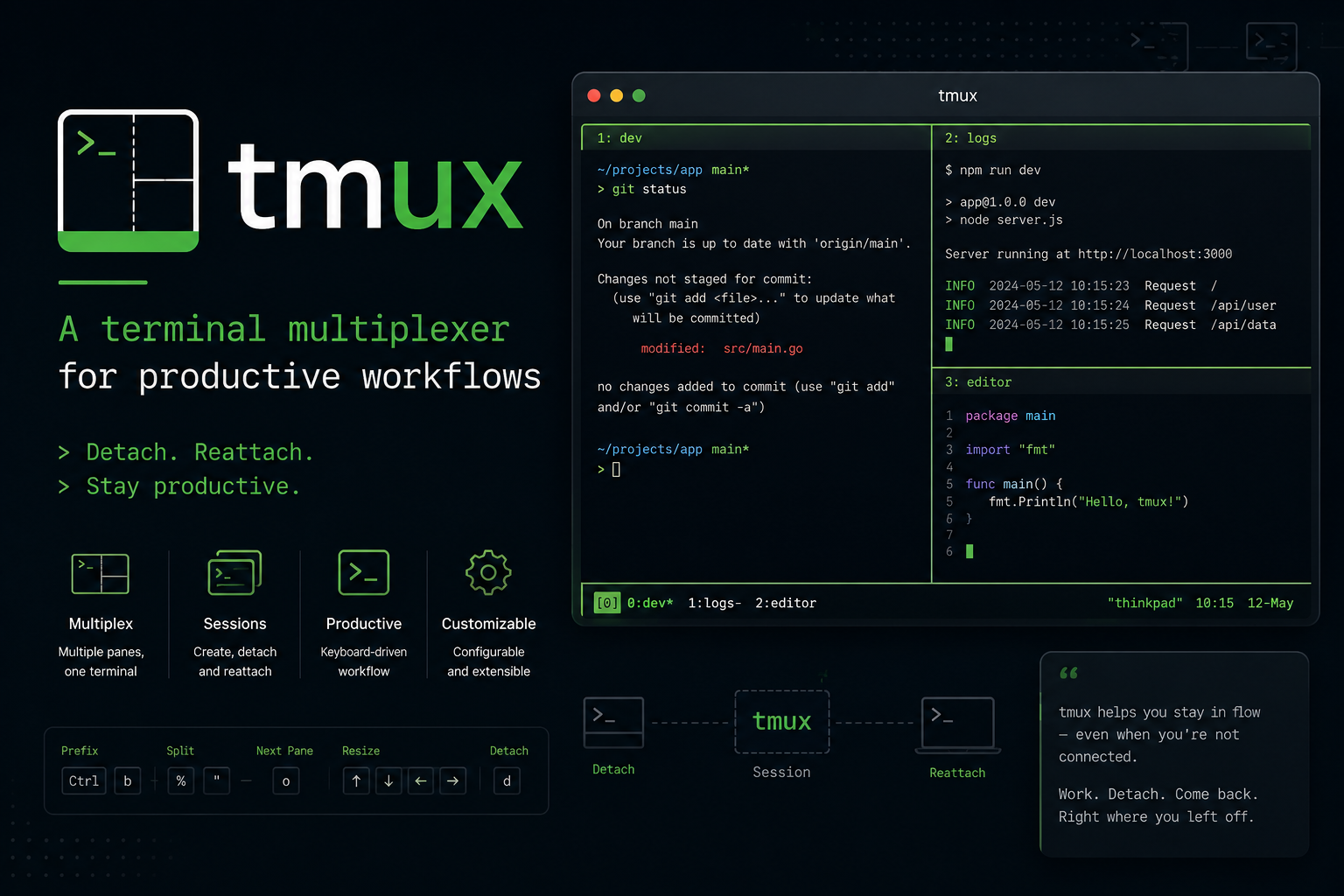The width and height of the screenshot is (1344, 896).
Task: Click the green cursor in logs pane
Action: coord(948,344)
